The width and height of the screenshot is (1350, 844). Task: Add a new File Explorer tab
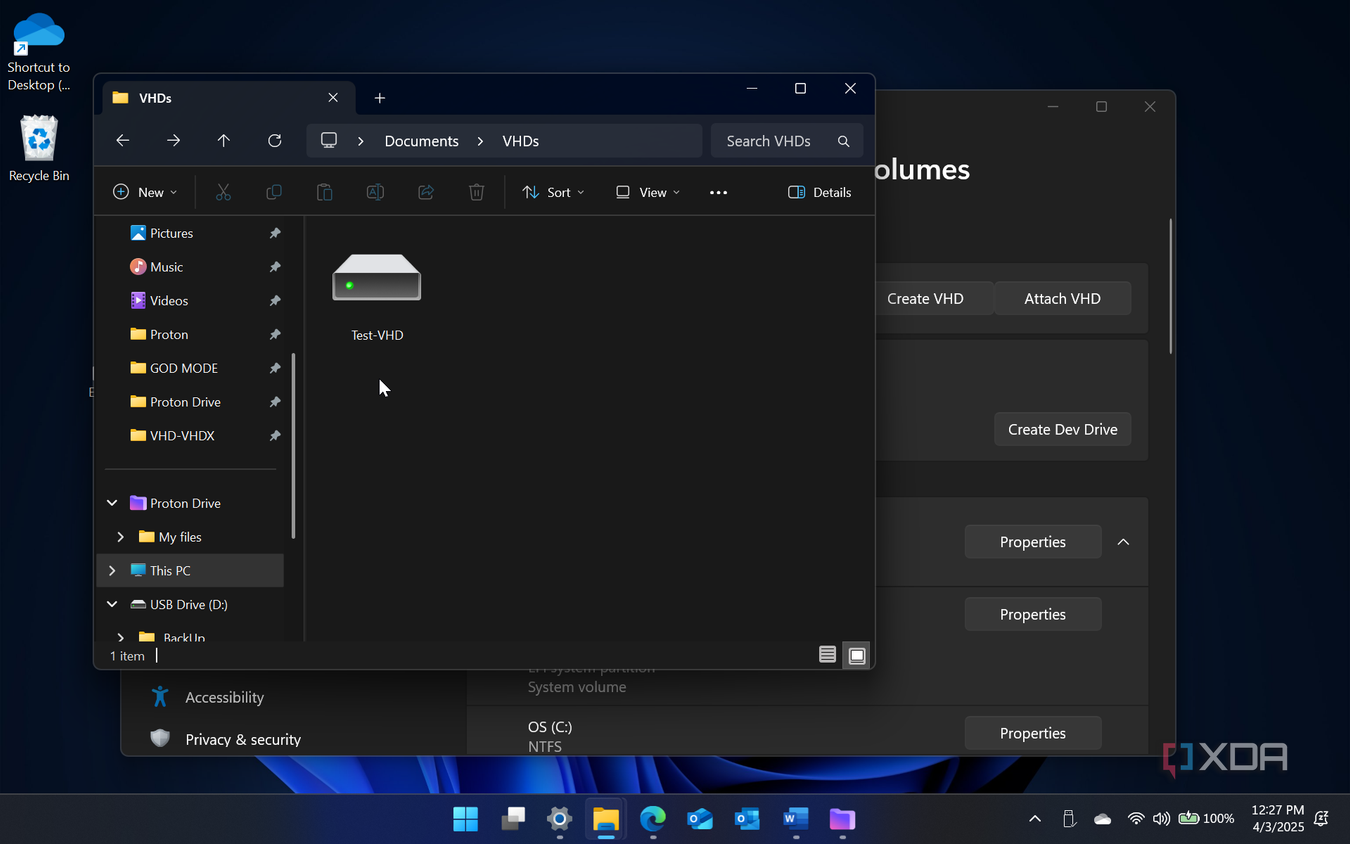pos(379,98)
